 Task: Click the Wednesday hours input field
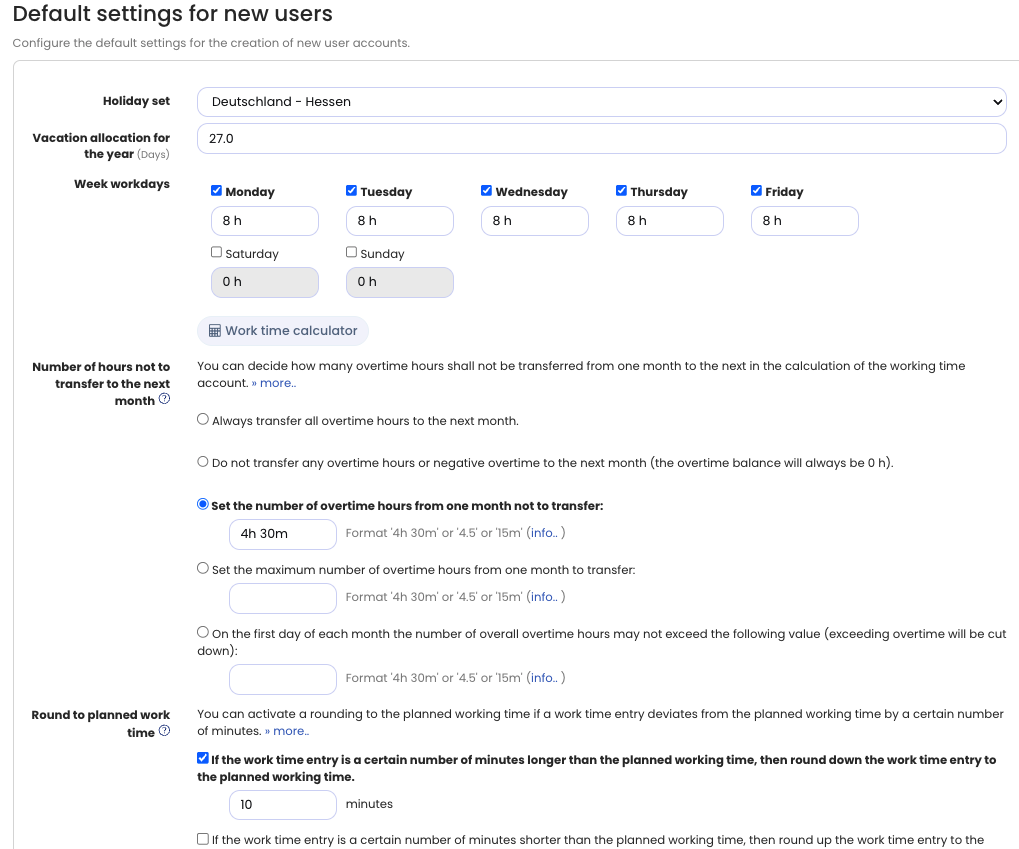[x=534, y=221]
